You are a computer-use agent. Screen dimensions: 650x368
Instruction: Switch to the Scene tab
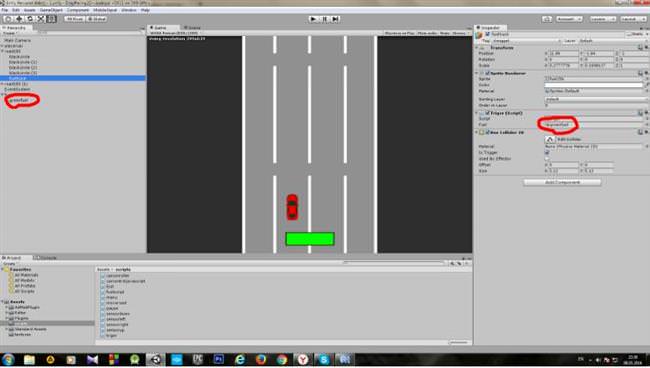click(192, 28)
